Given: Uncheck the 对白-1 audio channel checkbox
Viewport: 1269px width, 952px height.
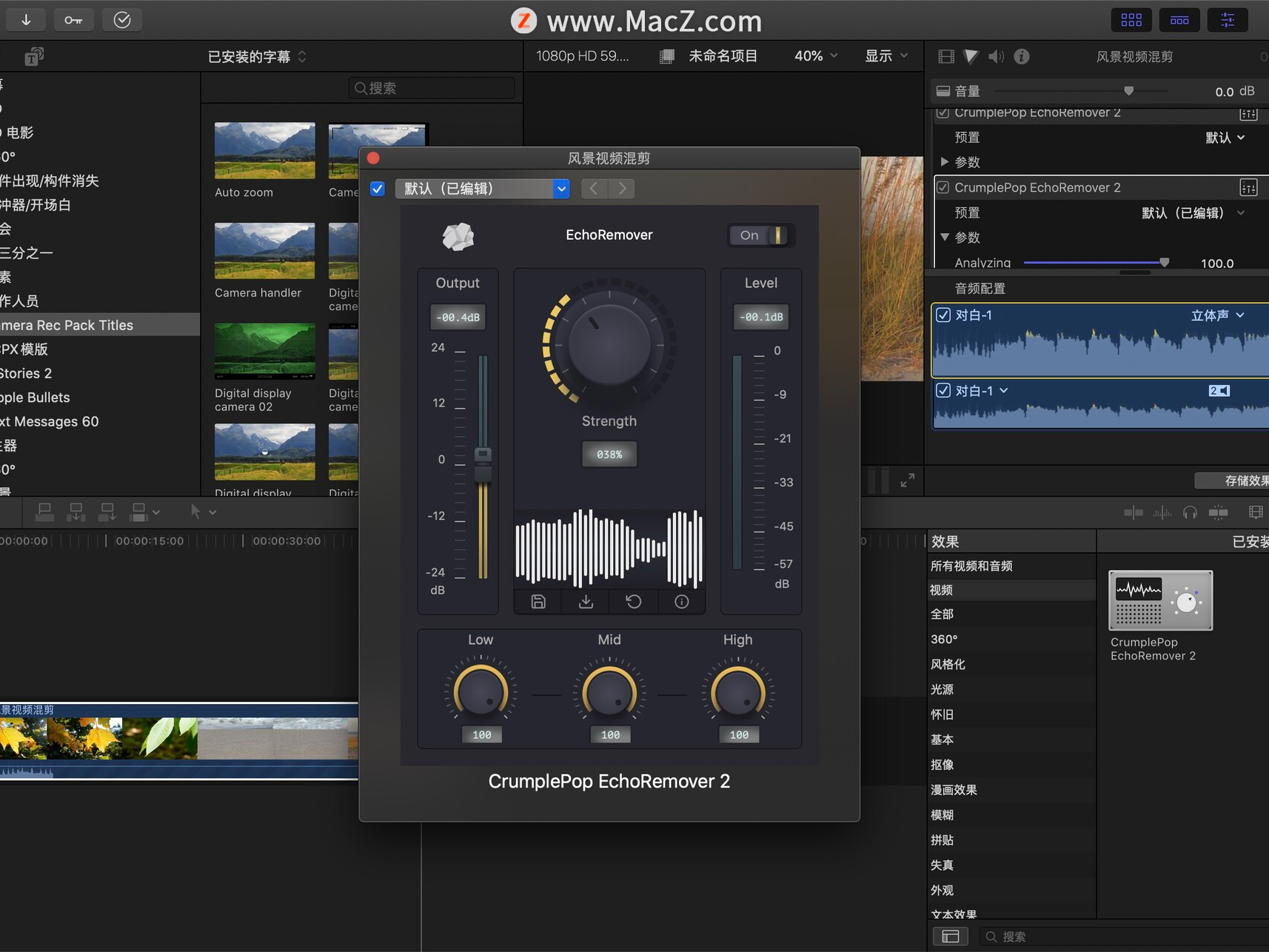Looking at the screenshot, I should click(943, 315).
